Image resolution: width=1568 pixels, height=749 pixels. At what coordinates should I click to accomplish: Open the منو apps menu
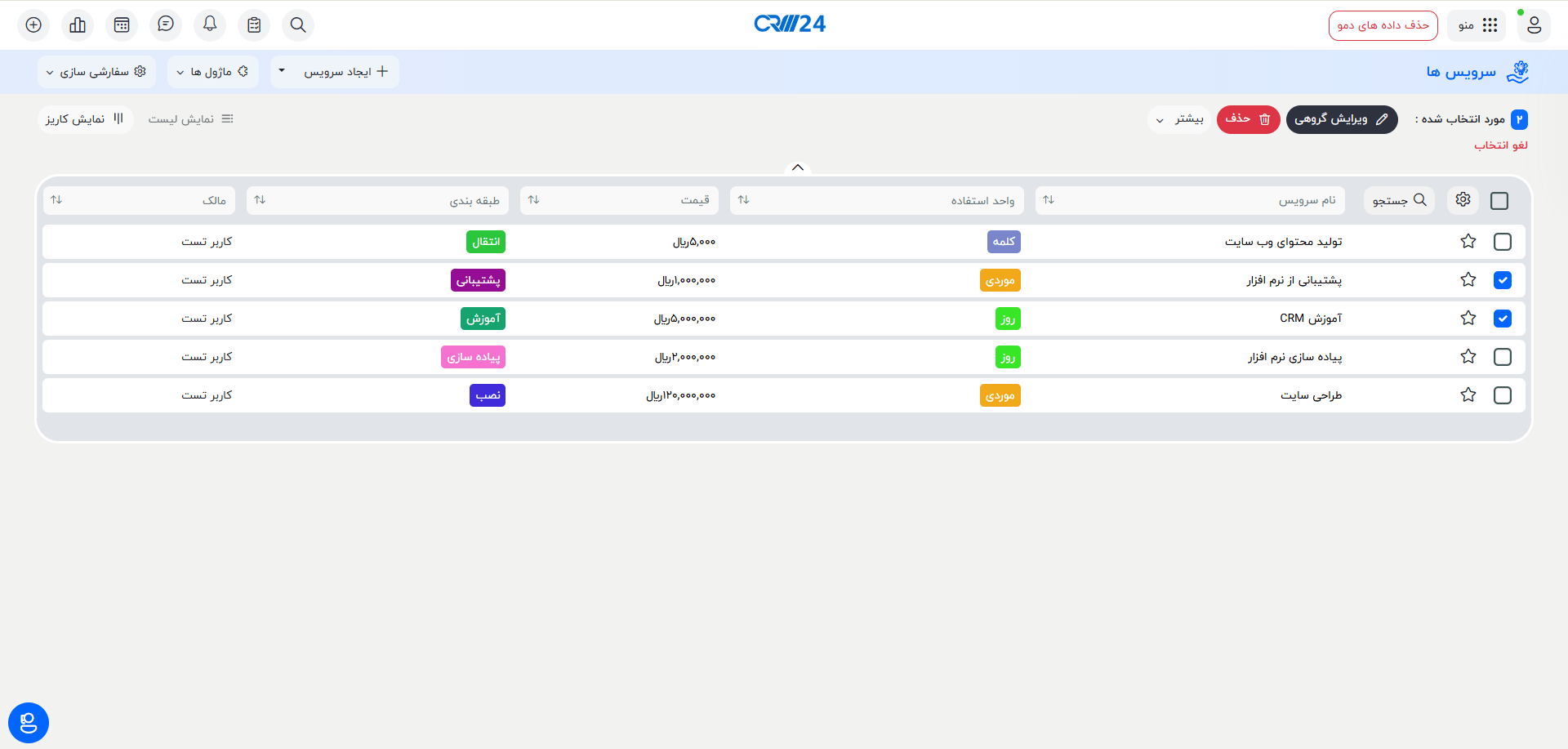tap(1477, 25)
